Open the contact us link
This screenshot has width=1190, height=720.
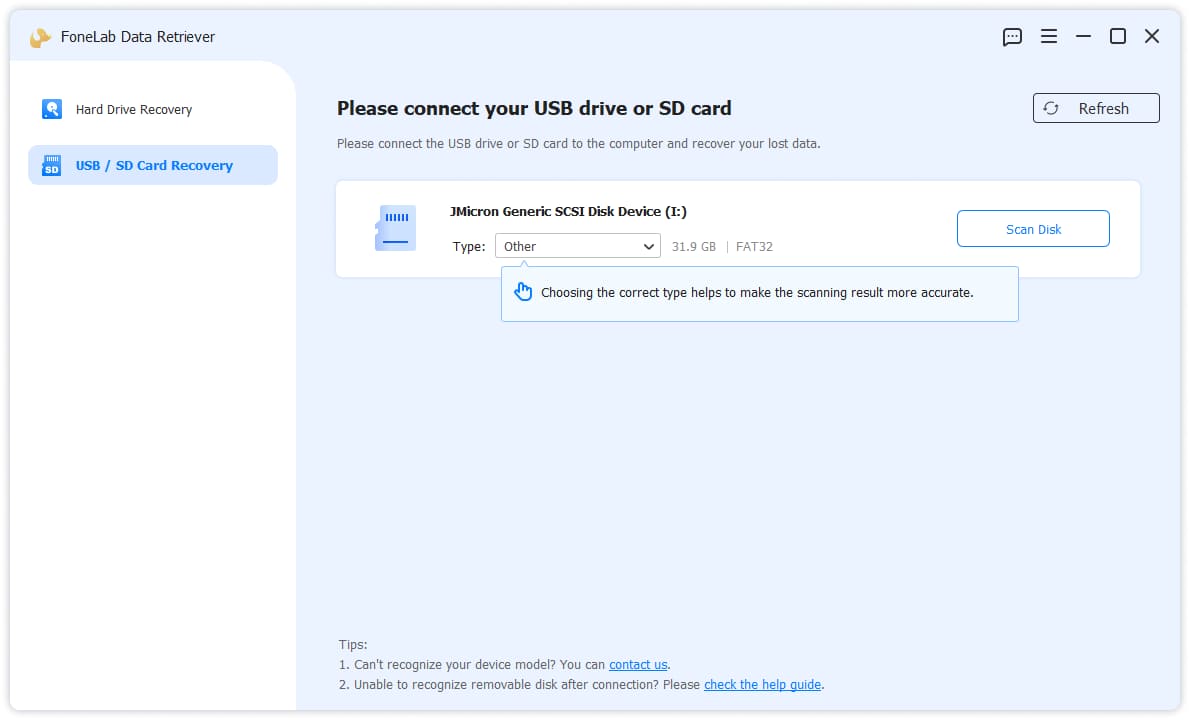638,665
